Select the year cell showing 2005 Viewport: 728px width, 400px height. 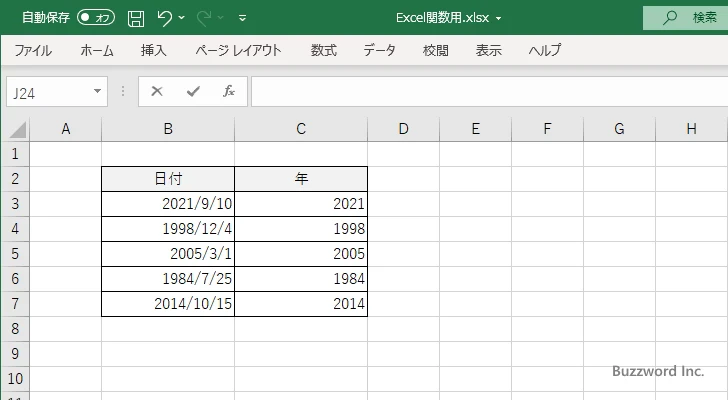coord(301,254)
